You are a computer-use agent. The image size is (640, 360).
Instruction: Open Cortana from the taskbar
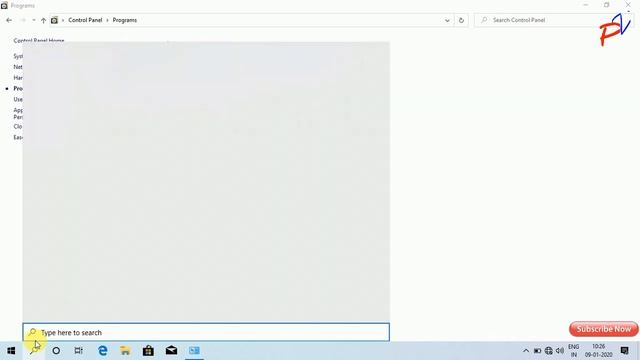point(56,351)
